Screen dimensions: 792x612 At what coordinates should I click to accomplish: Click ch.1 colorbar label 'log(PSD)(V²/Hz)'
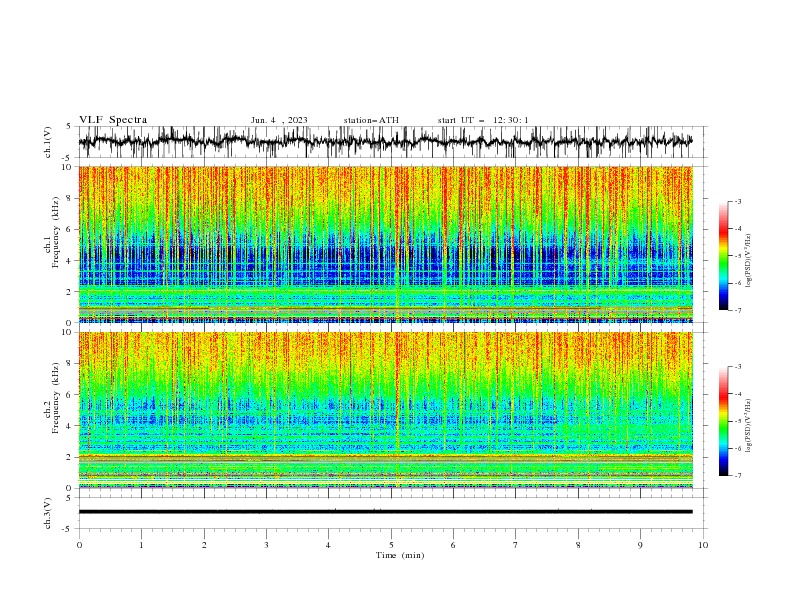click(749, 261)
